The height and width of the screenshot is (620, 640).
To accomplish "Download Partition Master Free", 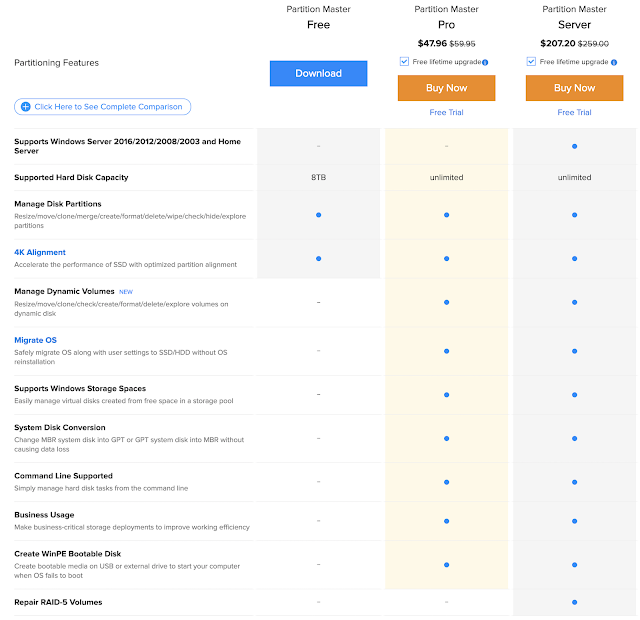I will tap(318, 73).
